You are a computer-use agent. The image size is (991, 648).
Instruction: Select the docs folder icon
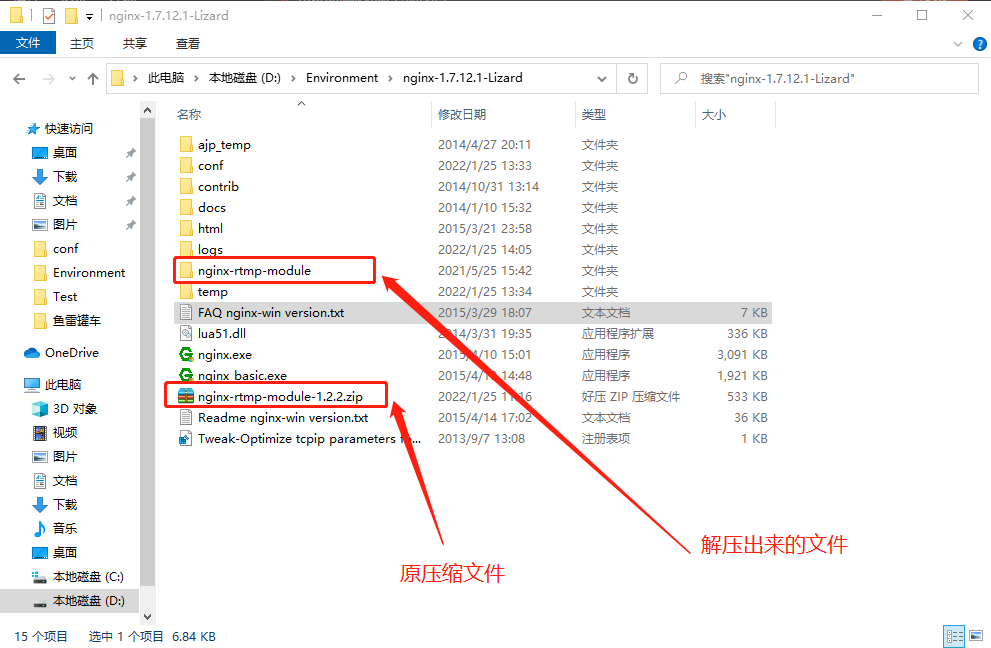point(186,207)
